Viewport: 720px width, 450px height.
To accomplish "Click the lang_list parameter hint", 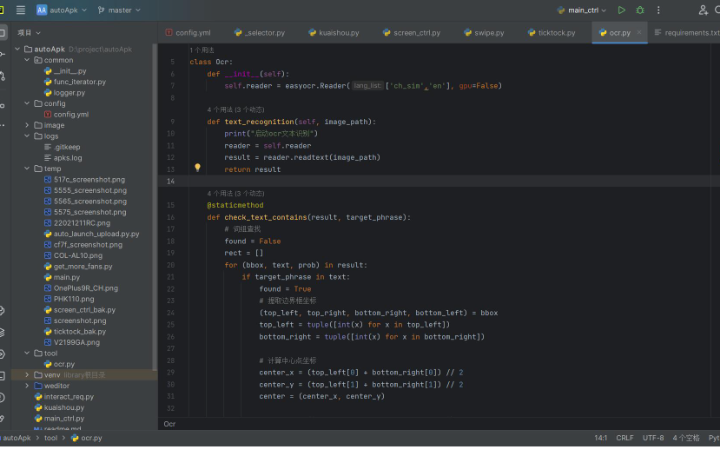I will pyautogui.click(x=367, y=86).
